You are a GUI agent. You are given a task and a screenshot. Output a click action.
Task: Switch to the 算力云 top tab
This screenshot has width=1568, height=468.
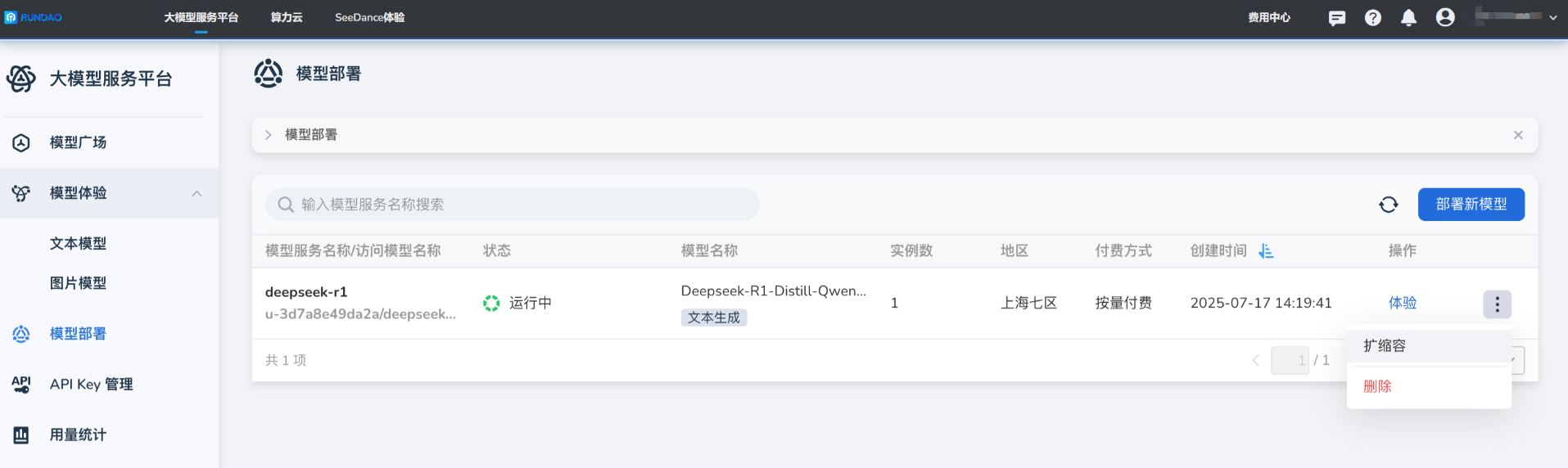click(x=287, y=17)
